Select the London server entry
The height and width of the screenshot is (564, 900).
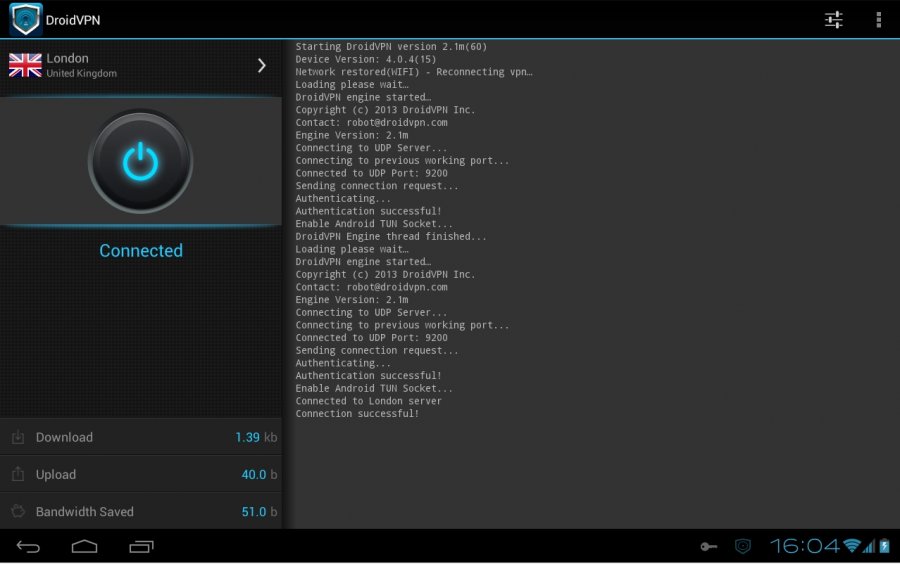pos(141,65)
